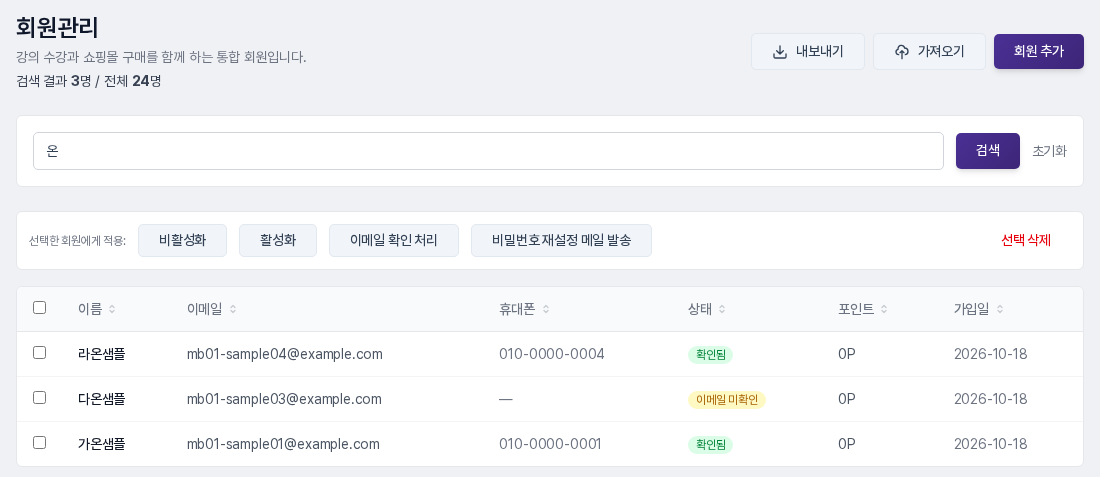1100x477 pixels.
Task: Click email mb01-sample01@example.com
Action: point(283,444)
